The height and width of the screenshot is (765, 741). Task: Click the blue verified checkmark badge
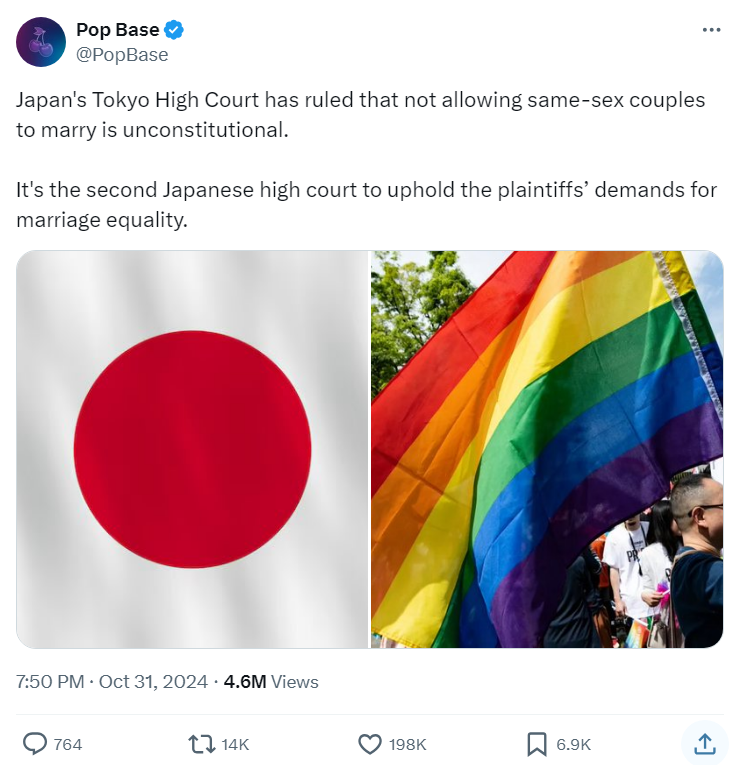pos(174,30)
